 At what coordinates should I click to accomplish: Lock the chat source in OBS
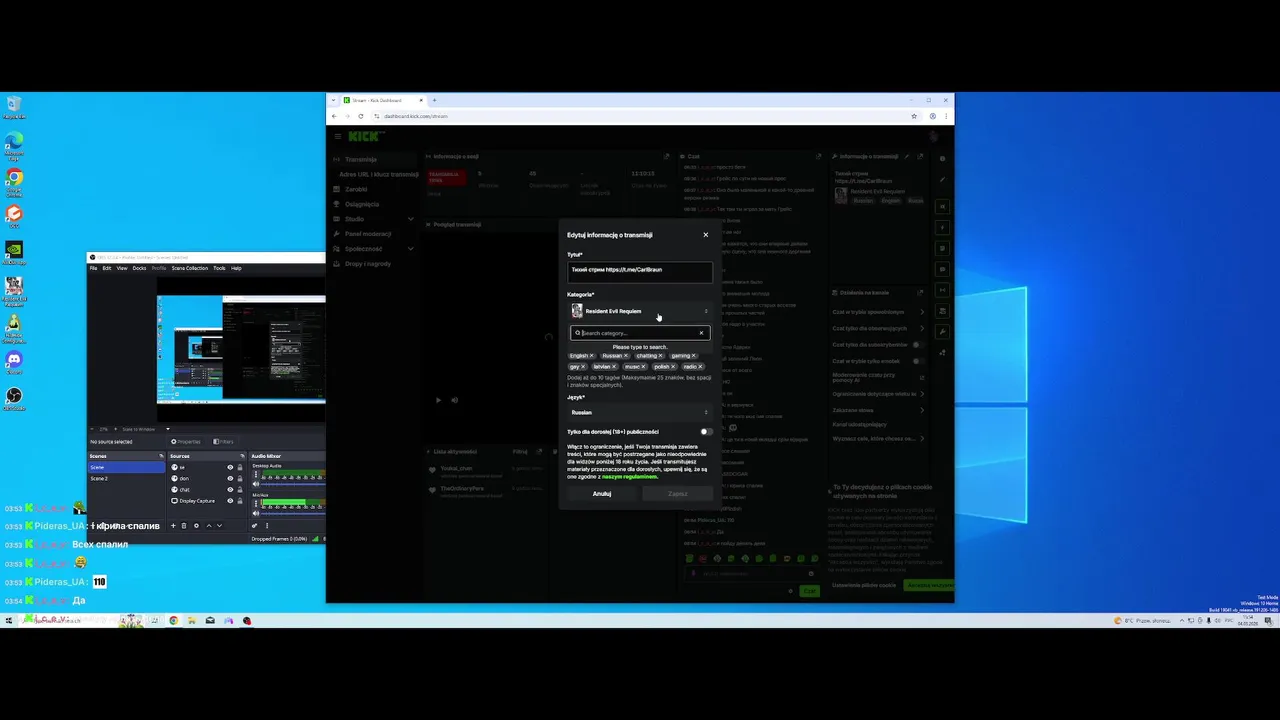240,490
